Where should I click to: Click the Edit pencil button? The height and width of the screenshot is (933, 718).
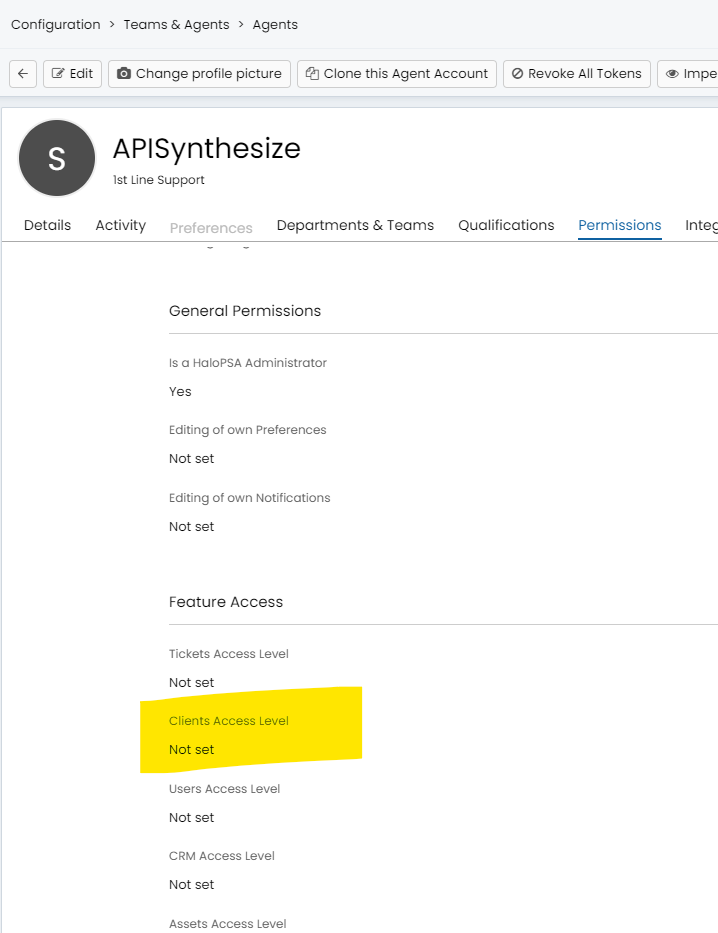click(x=72, y=74)
